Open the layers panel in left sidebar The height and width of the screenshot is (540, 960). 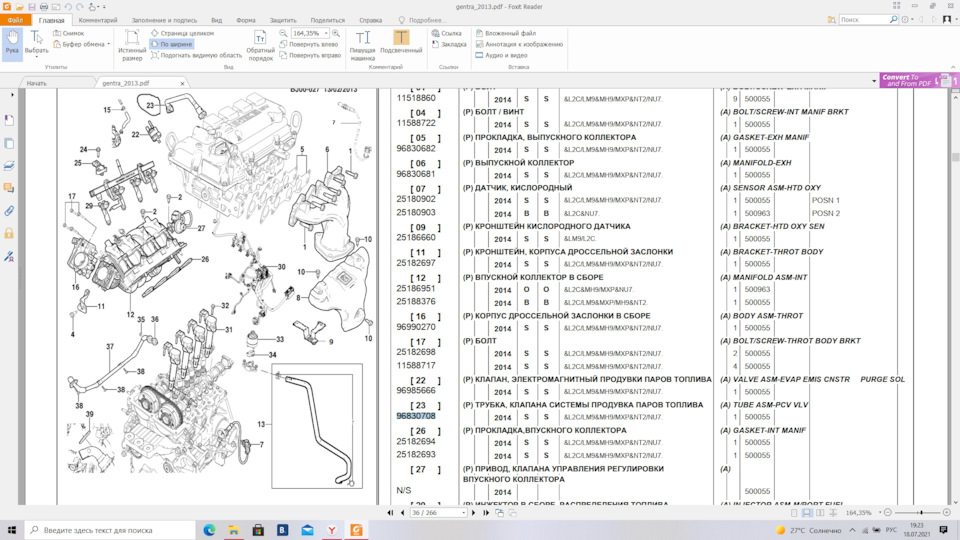coord(9,165)
